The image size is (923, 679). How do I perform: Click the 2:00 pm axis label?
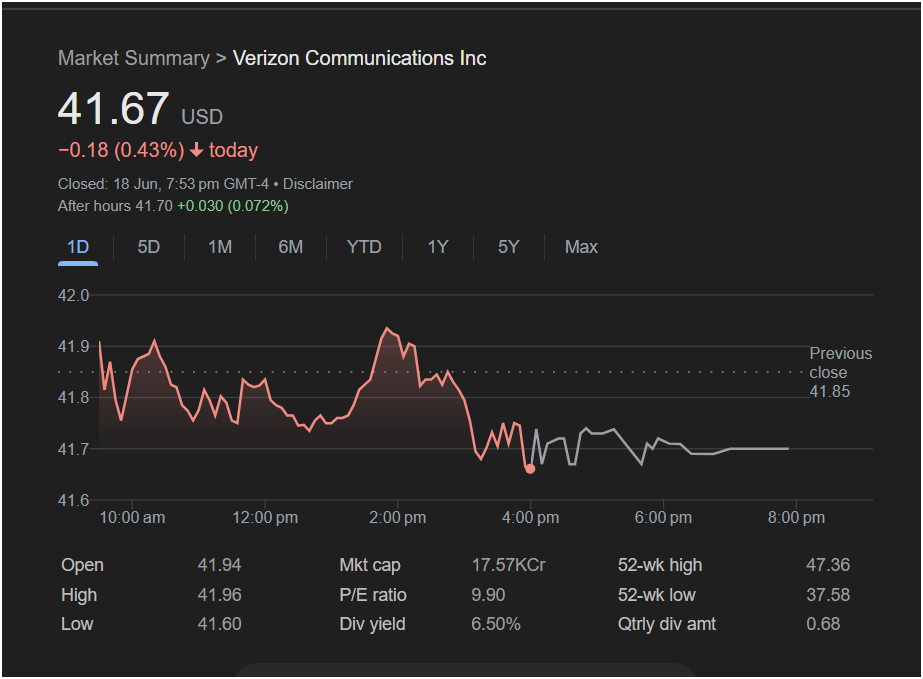click(x=397, y=518)
